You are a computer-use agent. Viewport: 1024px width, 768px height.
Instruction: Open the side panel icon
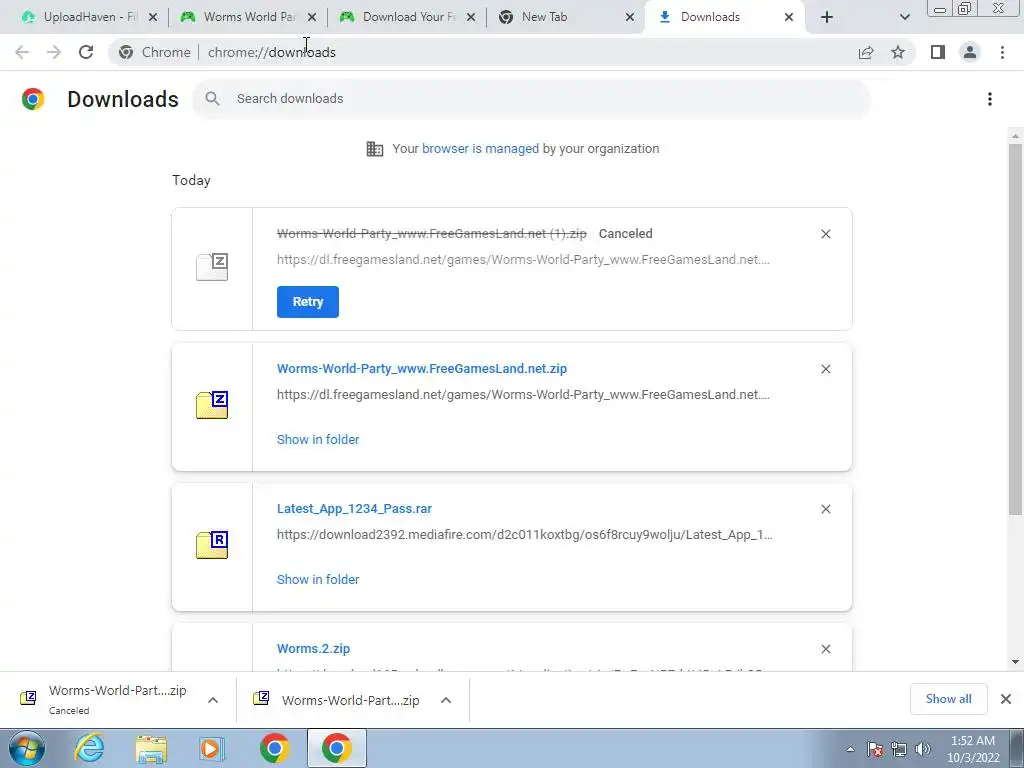938,52
